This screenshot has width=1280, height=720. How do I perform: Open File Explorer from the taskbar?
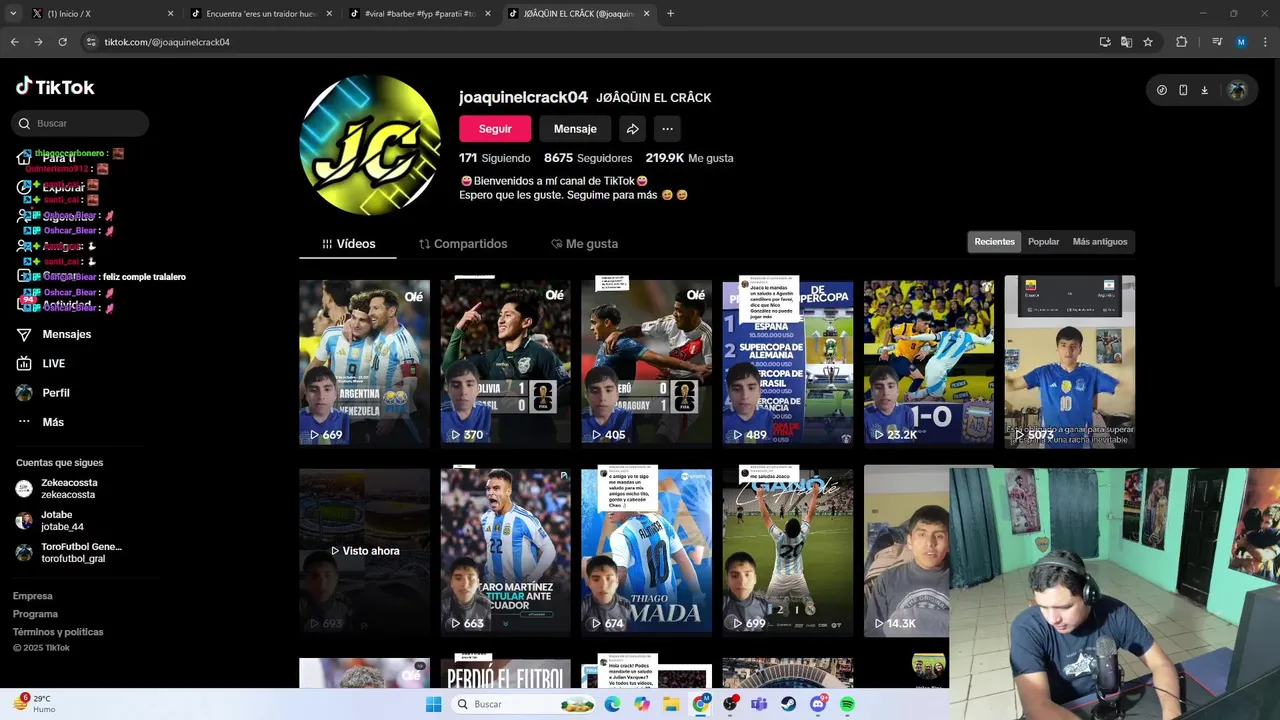click(x=671, y=704)
